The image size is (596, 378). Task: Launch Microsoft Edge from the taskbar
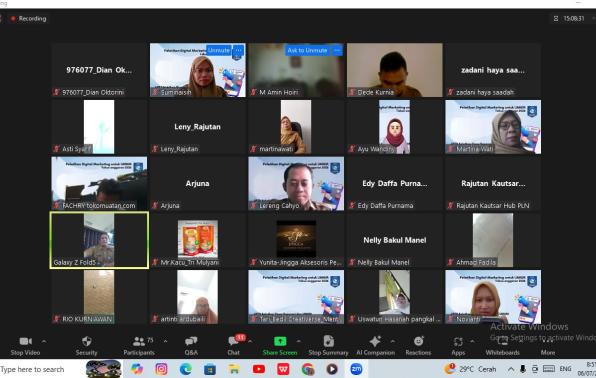point(185,369)
